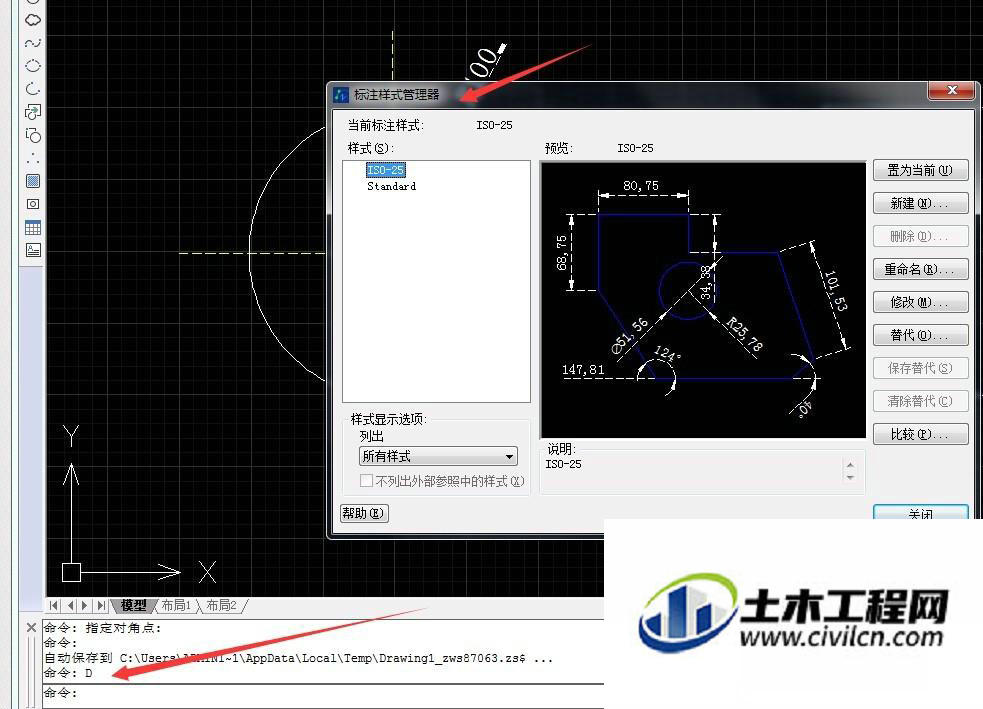This screenshot has width=983, height=709.
Task: Click the 清除替代 button
Action: (920, 401)
